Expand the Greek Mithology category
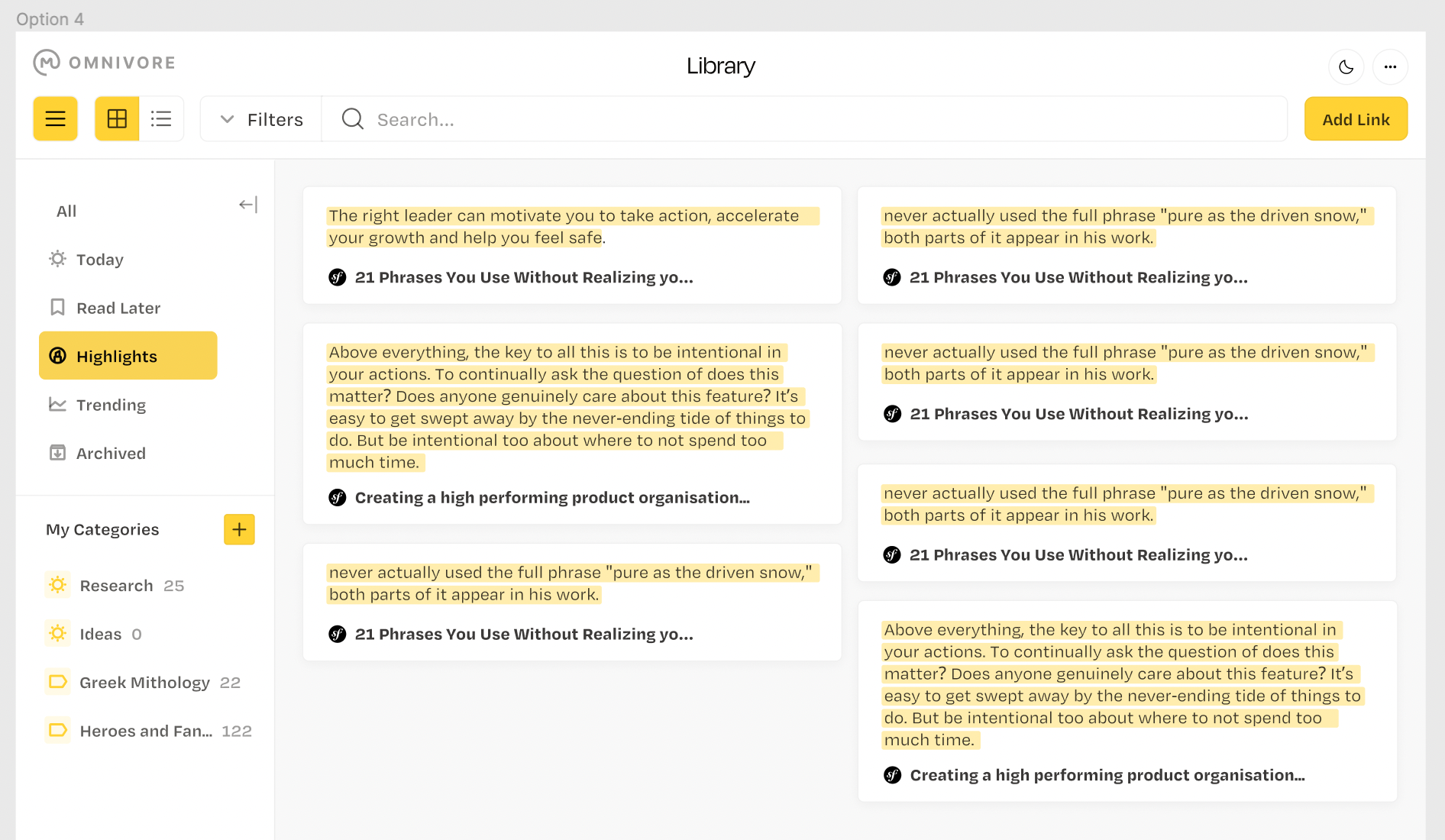Screen dimensions: 1445x840 [144, 682]
